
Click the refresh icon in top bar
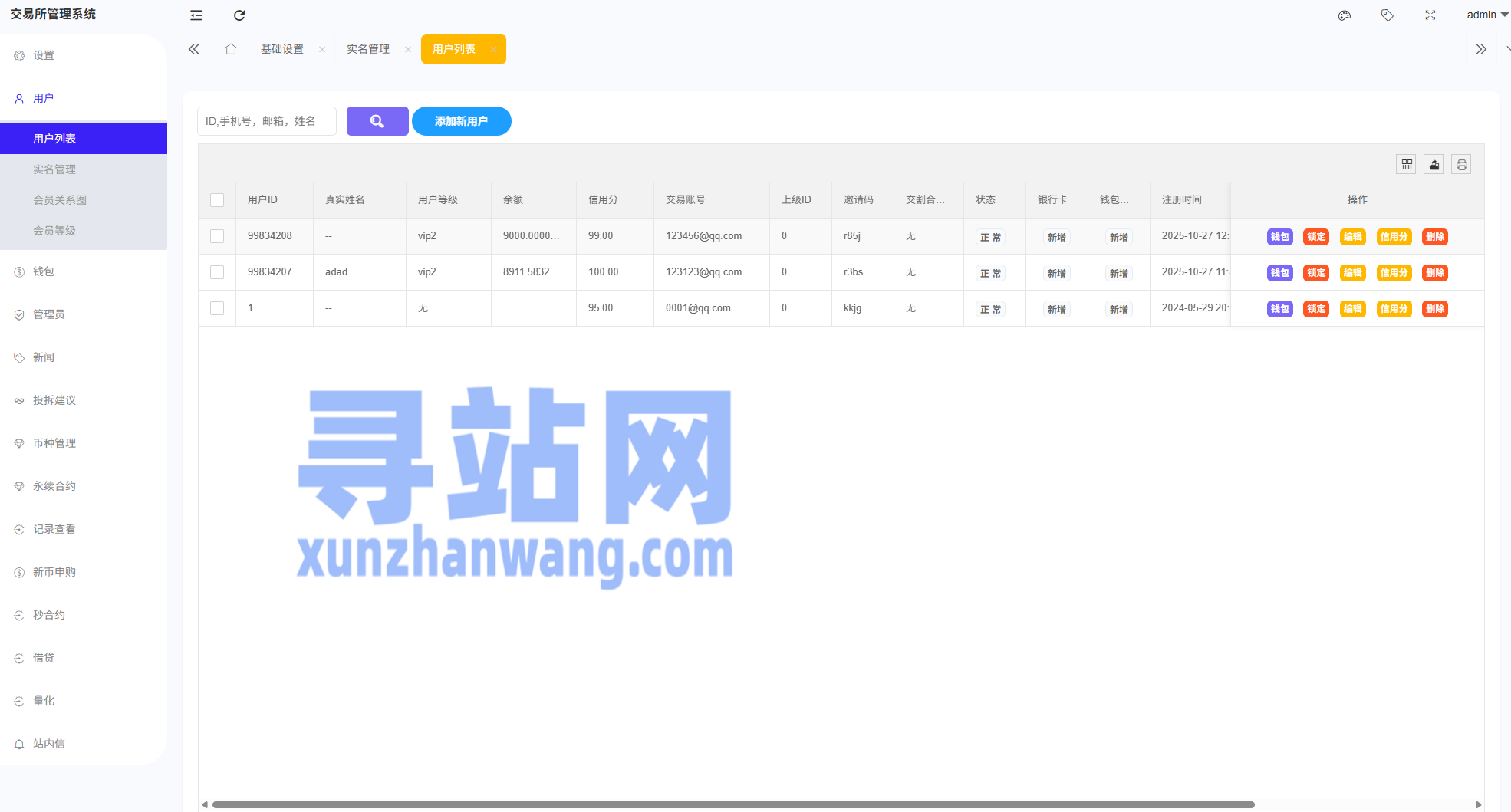(239, 15)
